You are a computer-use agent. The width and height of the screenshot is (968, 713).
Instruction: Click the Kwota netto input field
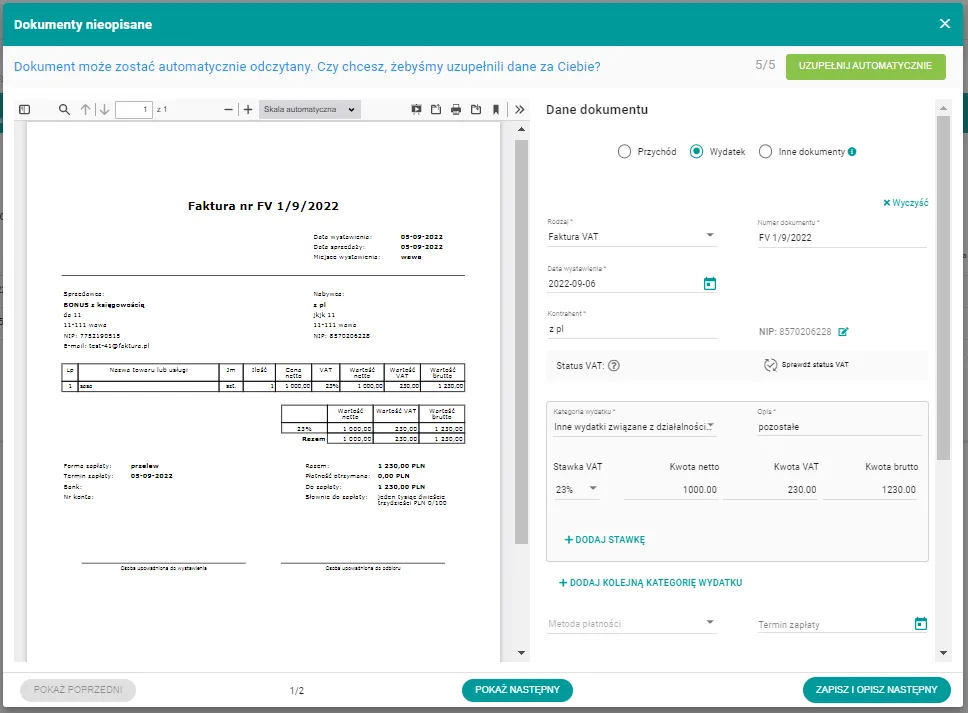coord(672,489)
